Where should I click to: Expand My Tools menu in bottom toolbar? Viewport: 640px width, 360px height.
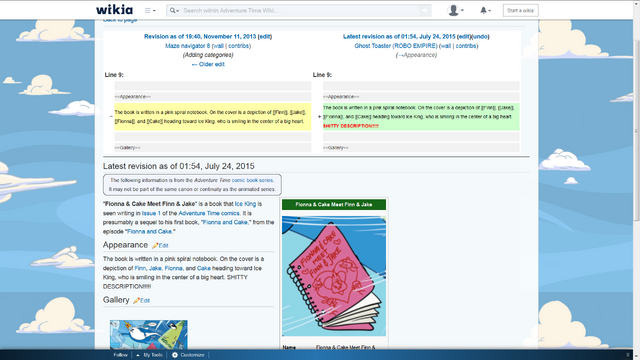[149, 355]
